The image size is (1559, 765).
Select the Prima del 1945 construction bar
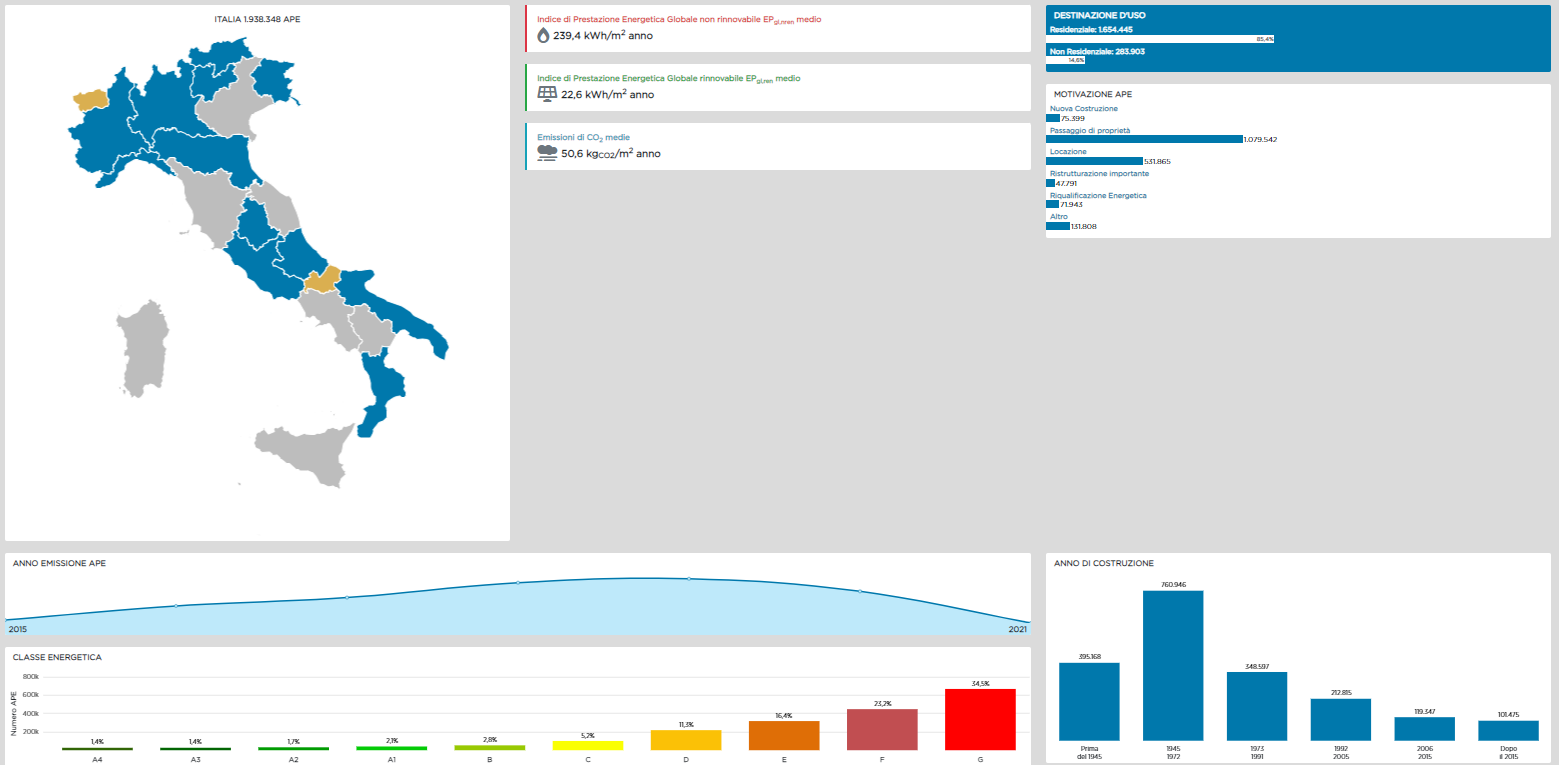(1089, 701)
